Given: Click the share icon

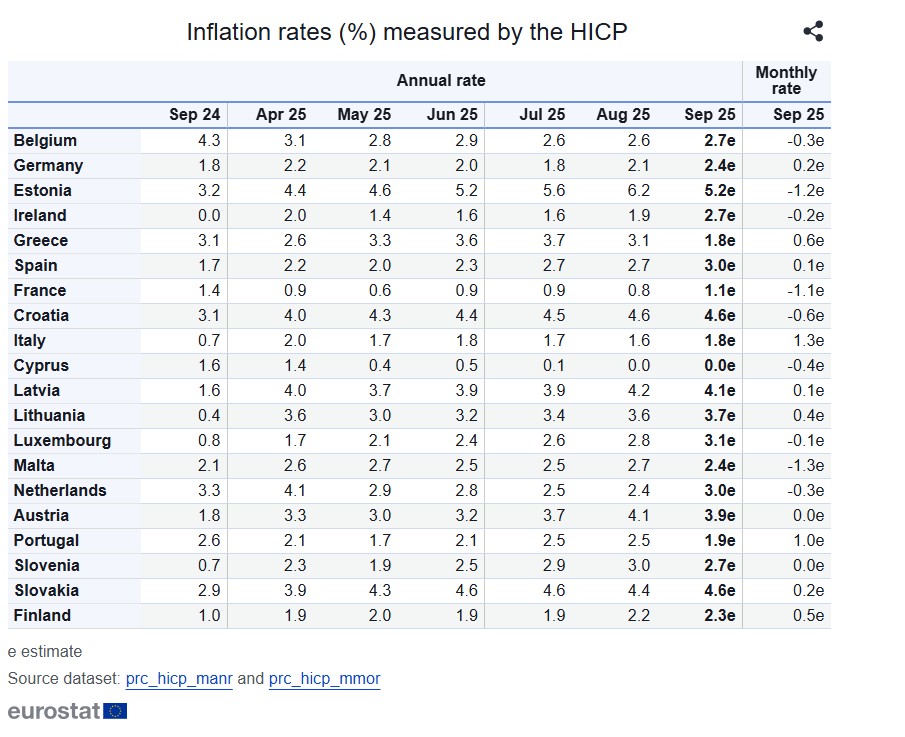Looking at the screenshot, I should 813,31.
